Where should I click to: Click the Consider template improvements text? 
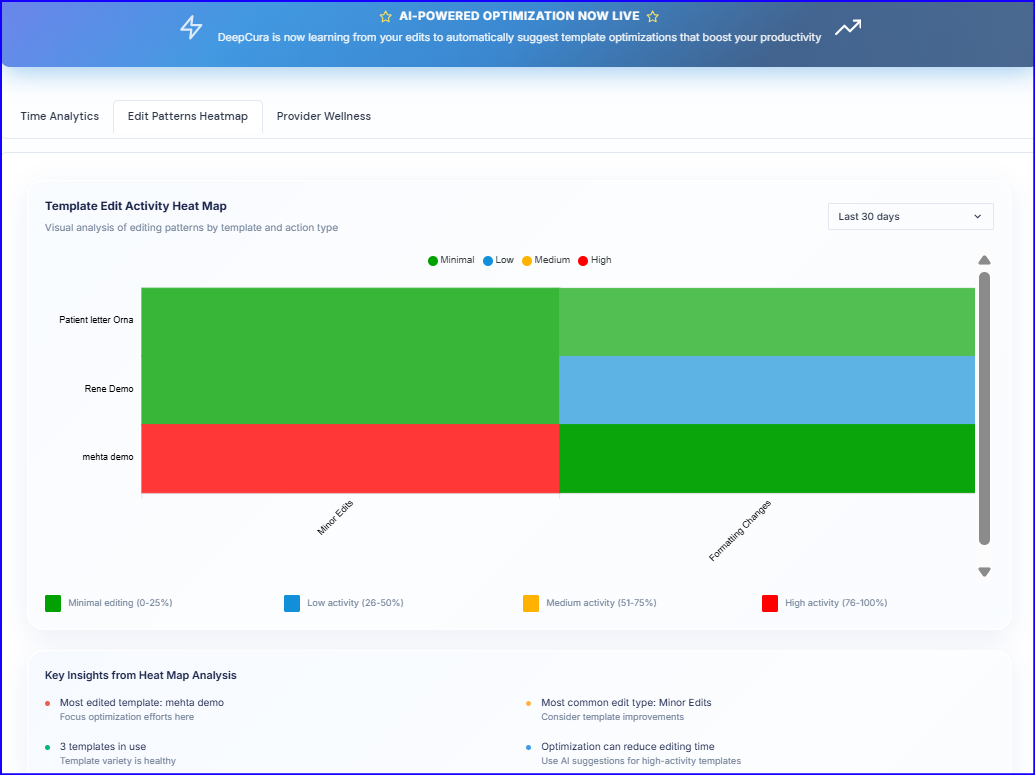point(613,717)
